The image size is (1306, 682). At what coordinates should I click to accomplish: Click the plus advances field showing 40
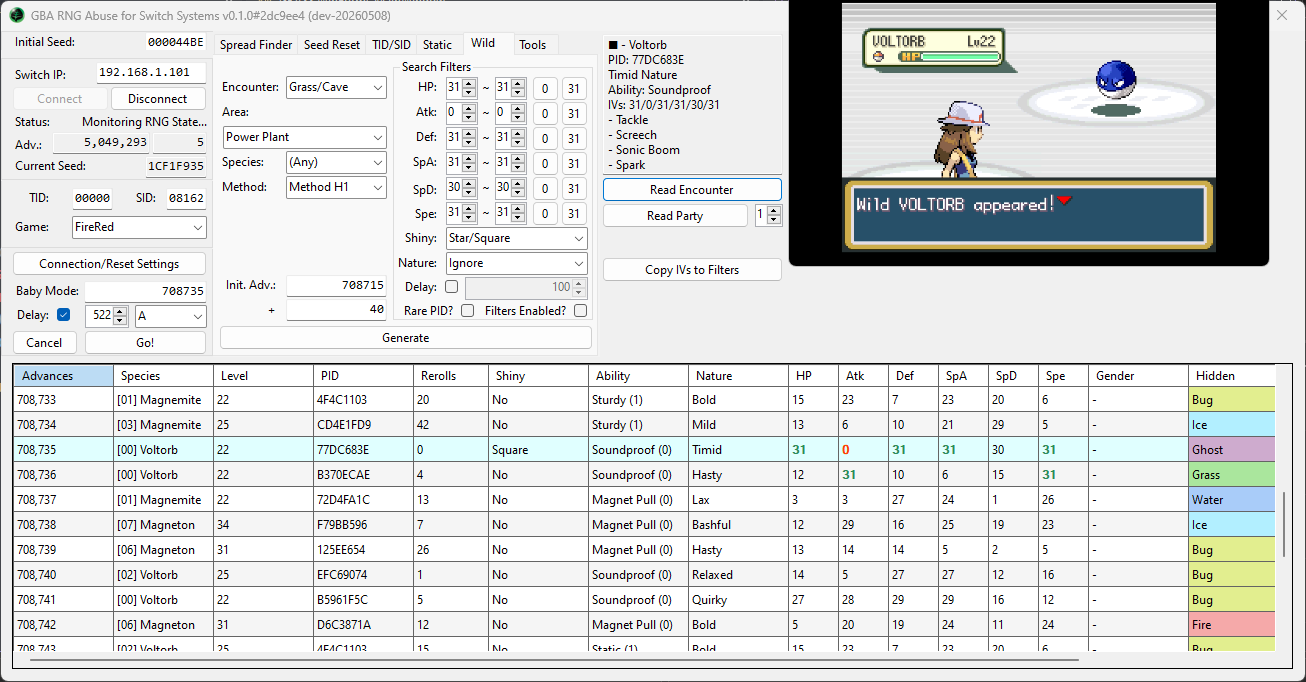[x=337, y=310]
